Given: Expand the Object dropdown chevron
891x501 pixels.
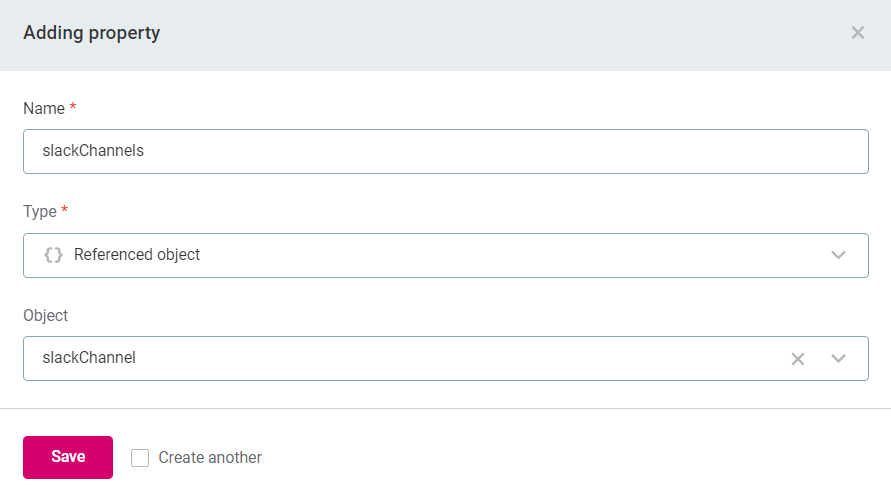Looking at the screenshot, I should pos(838,359).
